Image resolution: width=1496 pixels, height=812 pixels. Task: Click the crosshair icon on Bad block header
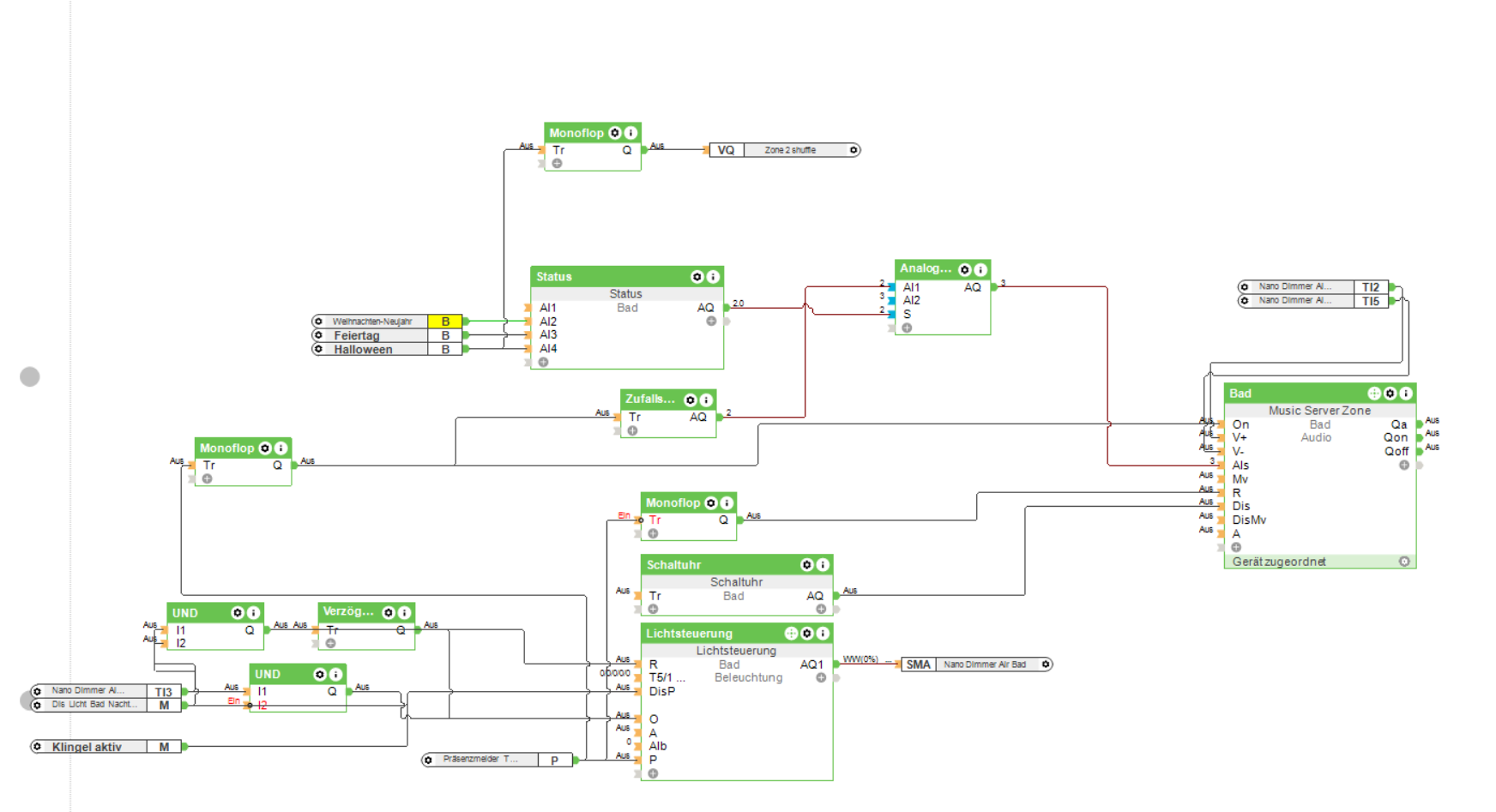[1374, 394]
